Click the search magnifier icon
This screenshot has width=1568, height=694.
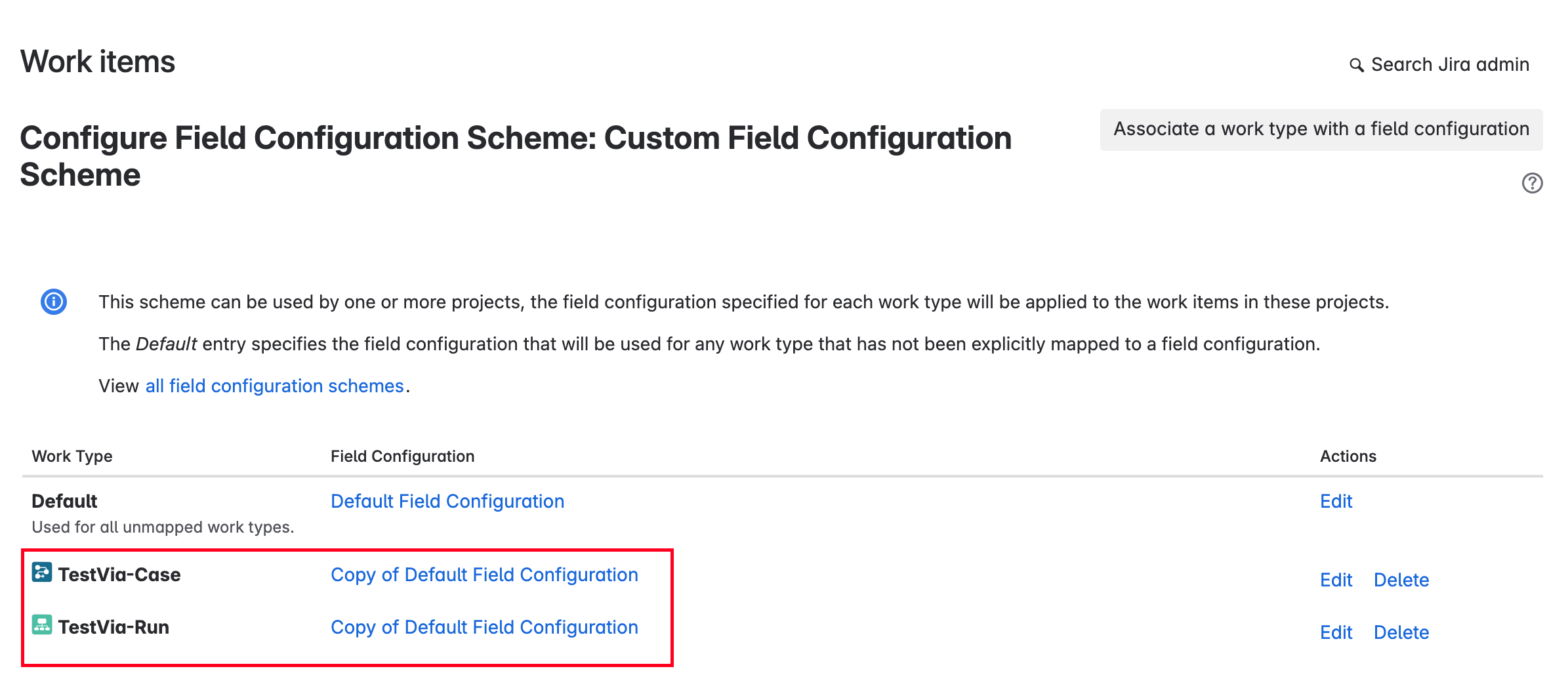pos(1356,65)
